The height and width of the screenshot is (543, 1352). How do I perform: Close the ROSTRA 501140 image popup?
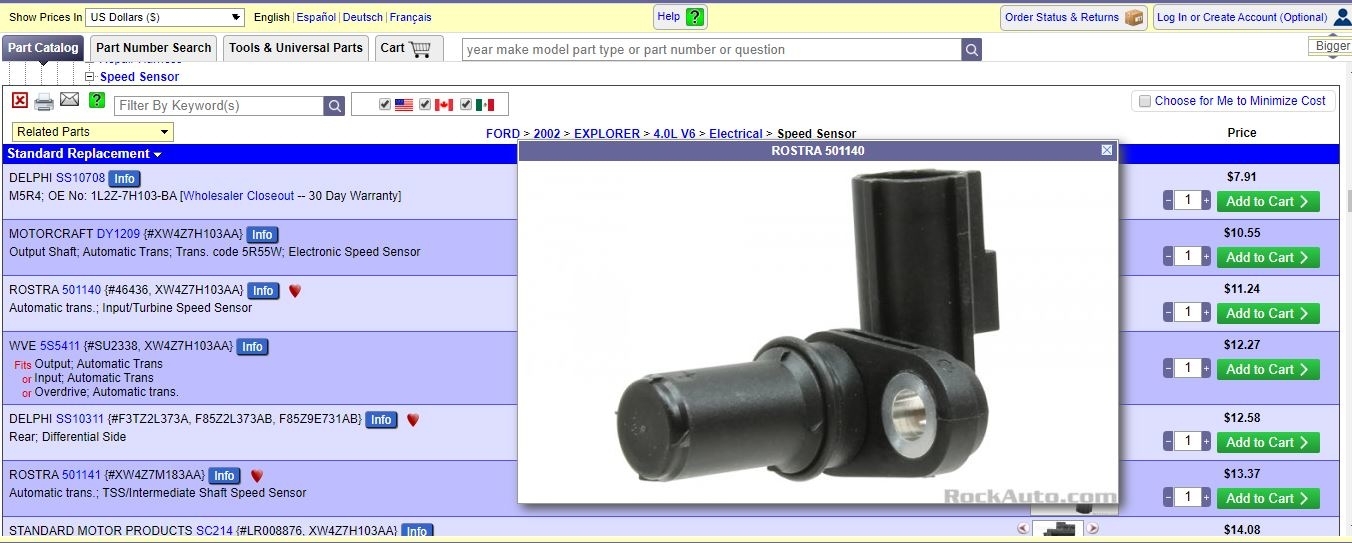coord(1106,150)
